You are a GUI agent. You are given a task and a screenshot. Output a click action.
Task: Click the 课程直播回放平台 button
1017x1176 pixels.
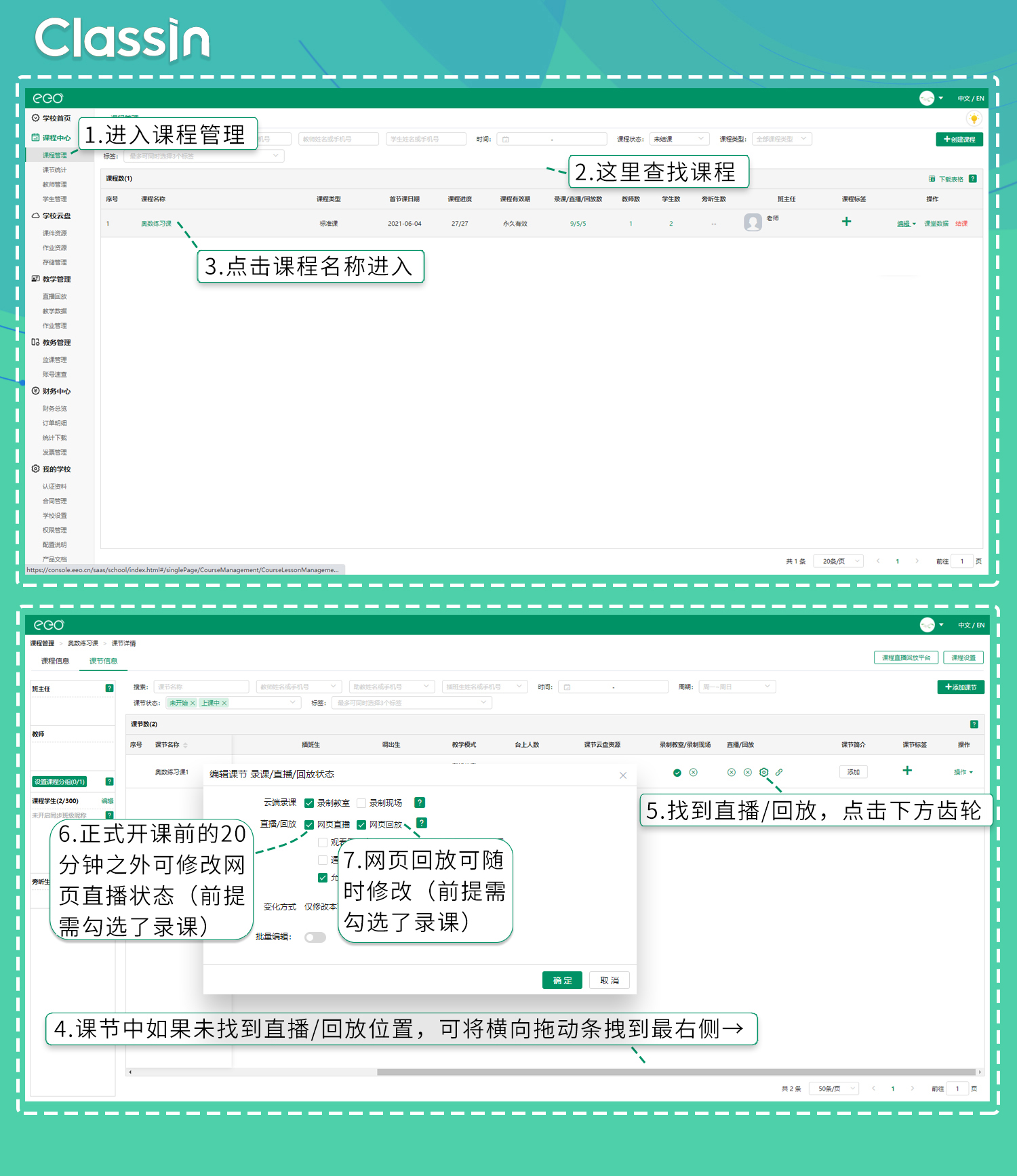(x=906, y=657)
